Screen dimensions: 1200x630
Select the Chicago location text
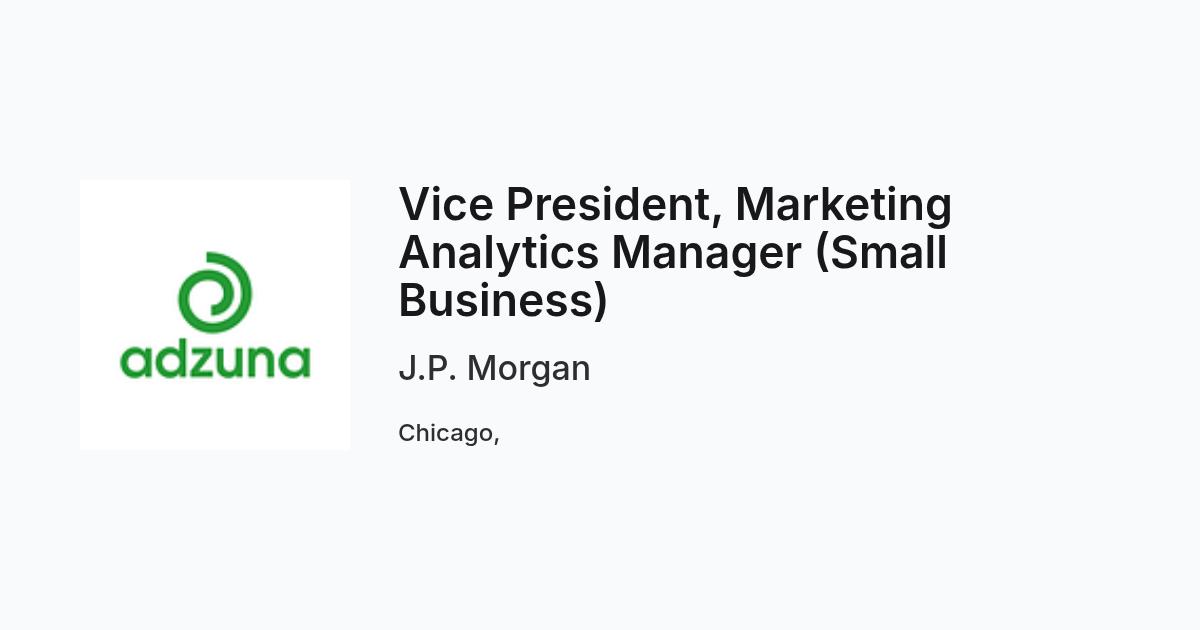449,434
